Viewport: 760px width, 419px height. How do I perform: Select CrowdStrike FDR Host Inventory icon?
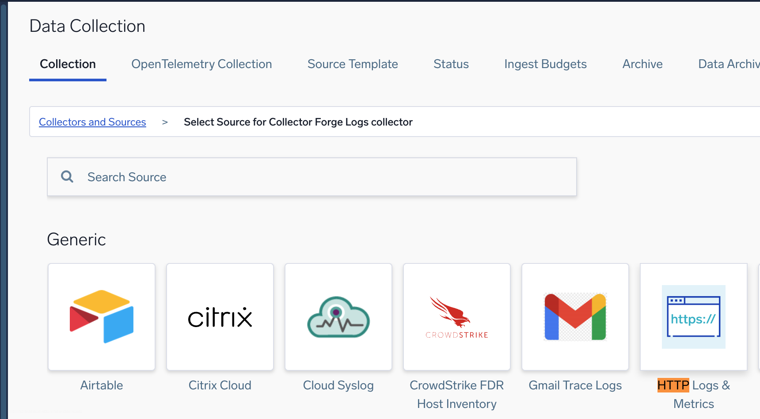click(457, 317)
